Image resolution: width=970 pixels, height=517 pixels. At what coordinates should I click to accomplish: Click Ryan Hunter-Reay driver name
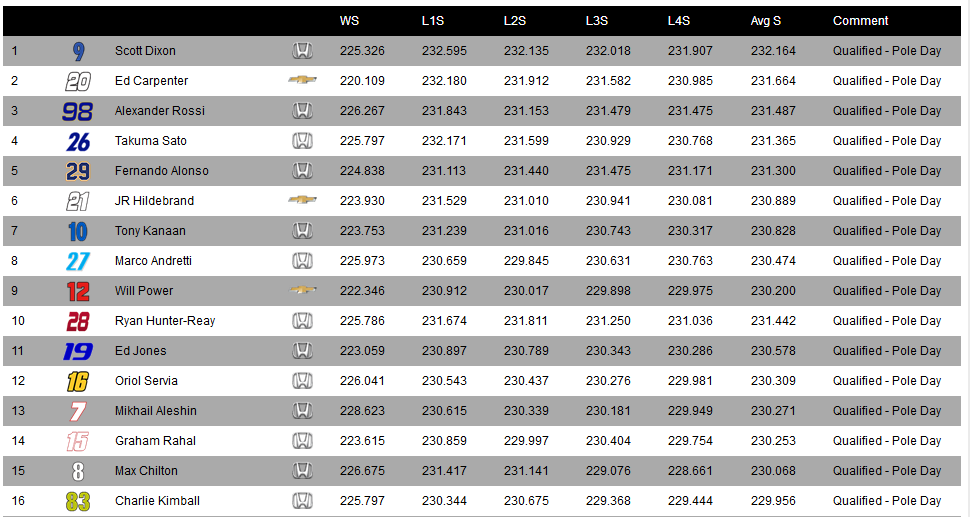[165, 321]
